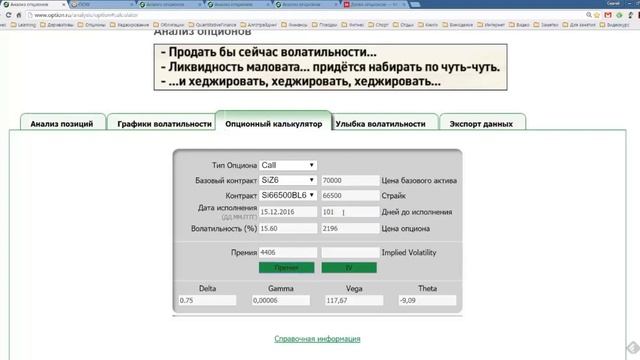This screenshot has height=360, width=640.
Task: Open the Отдых bookmarks folder
Action: point(403,25)
